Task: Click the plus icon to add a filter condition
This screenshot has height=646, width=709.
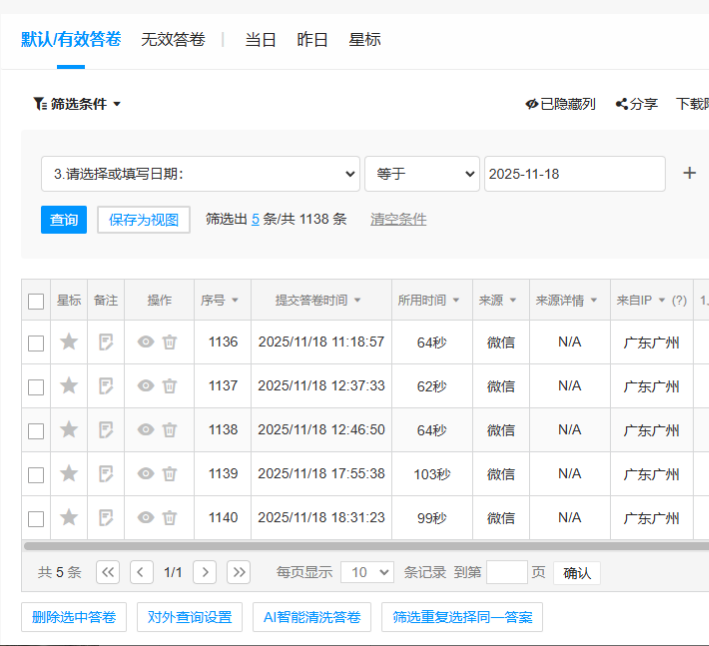Action: click(689, 173)
